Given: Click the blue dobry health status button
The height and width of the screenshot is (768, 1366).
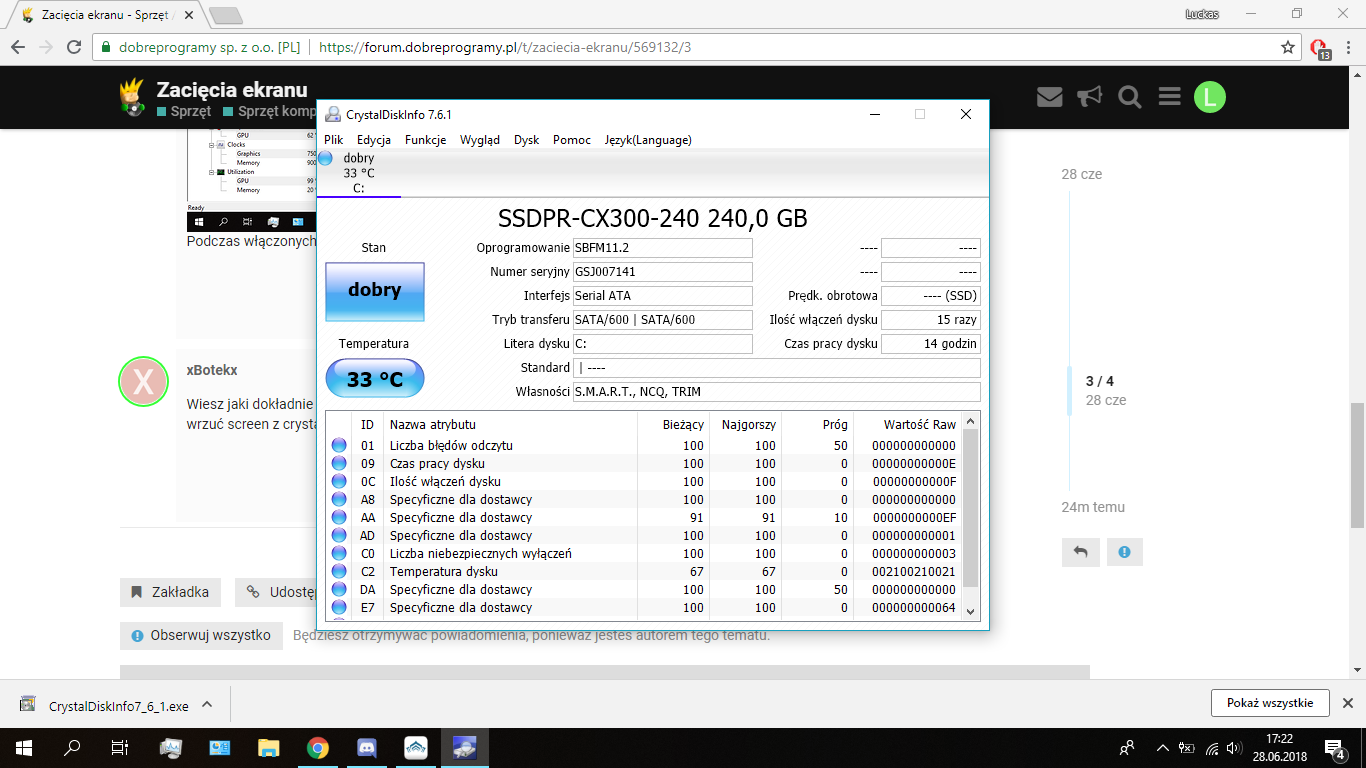Looking at the screenshot, I should click(375, 291).
